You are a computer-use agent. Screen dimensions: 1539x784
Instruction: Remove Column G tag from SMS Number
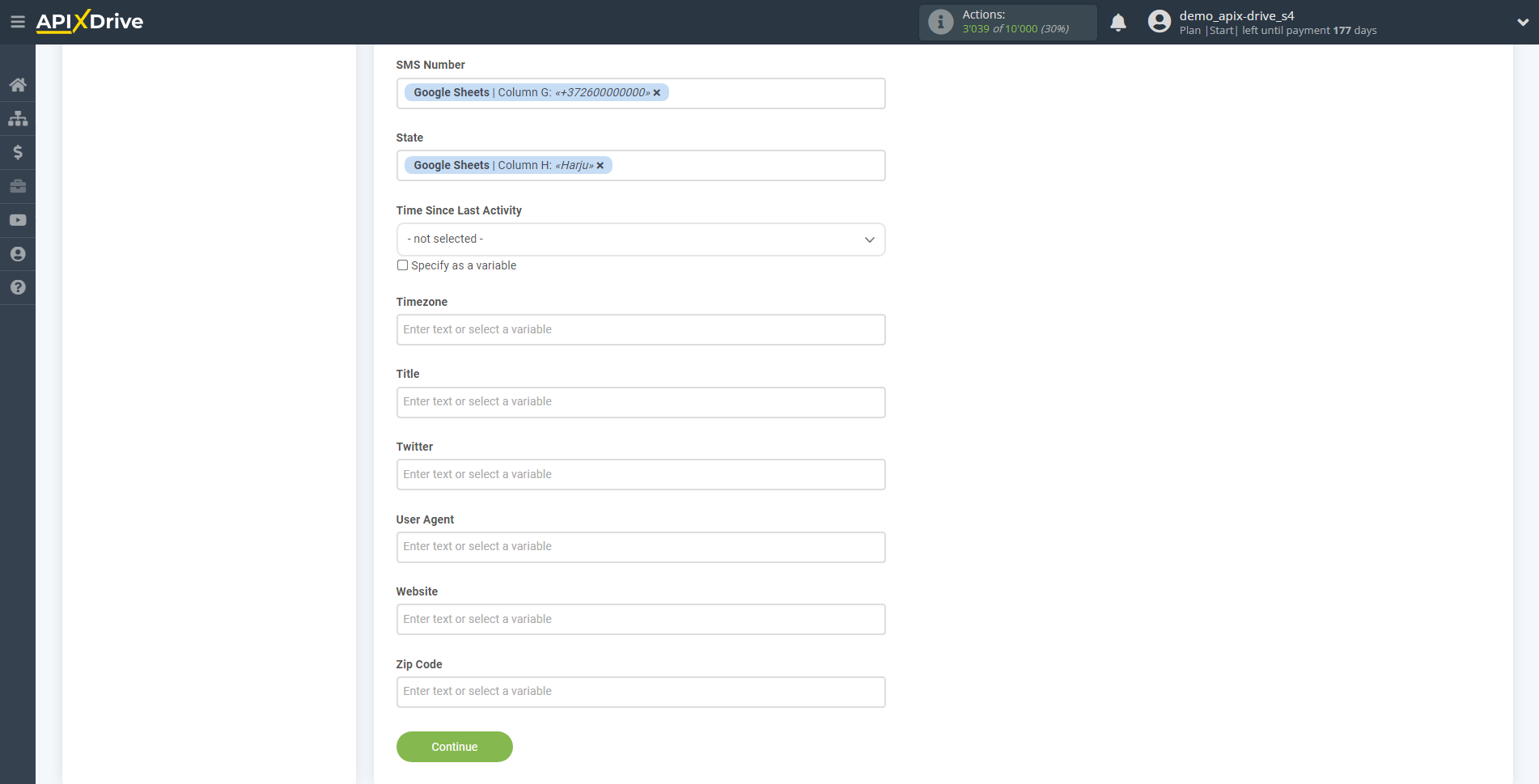(x=657, y=93)
